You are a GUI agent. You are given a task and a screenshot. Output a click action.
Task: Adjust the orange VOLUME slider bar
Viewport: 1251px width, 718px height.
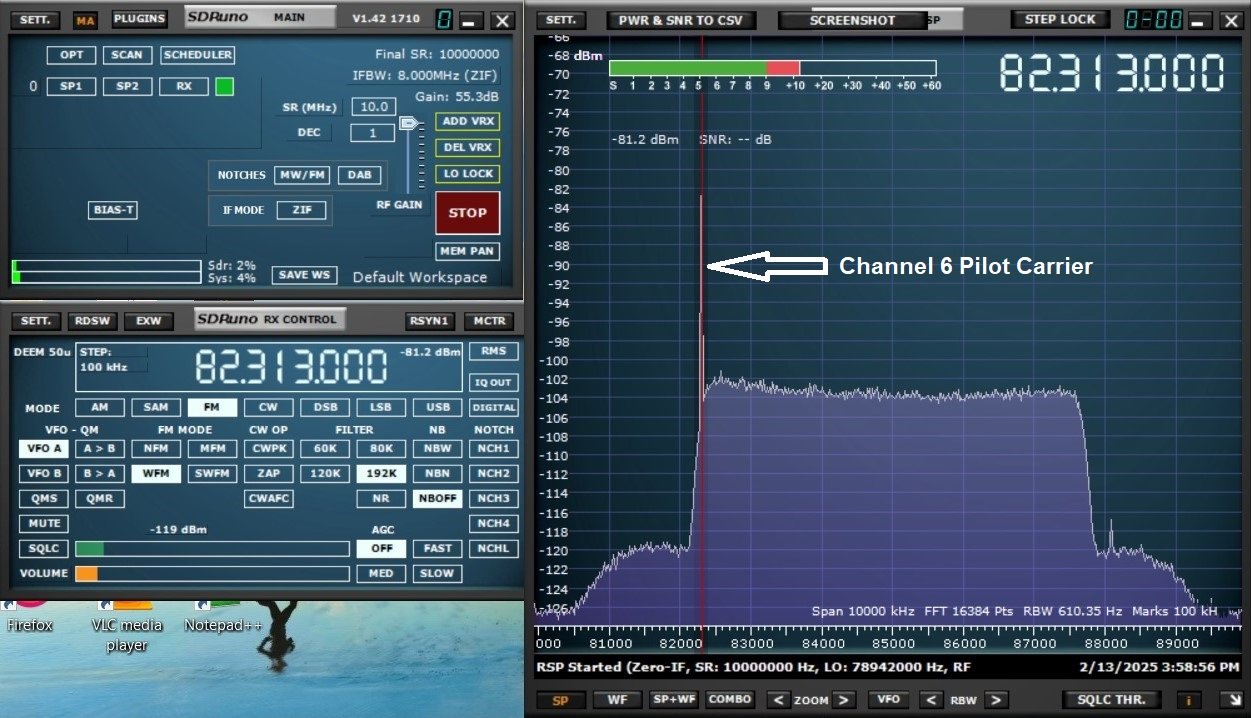(x=212, y=574)
